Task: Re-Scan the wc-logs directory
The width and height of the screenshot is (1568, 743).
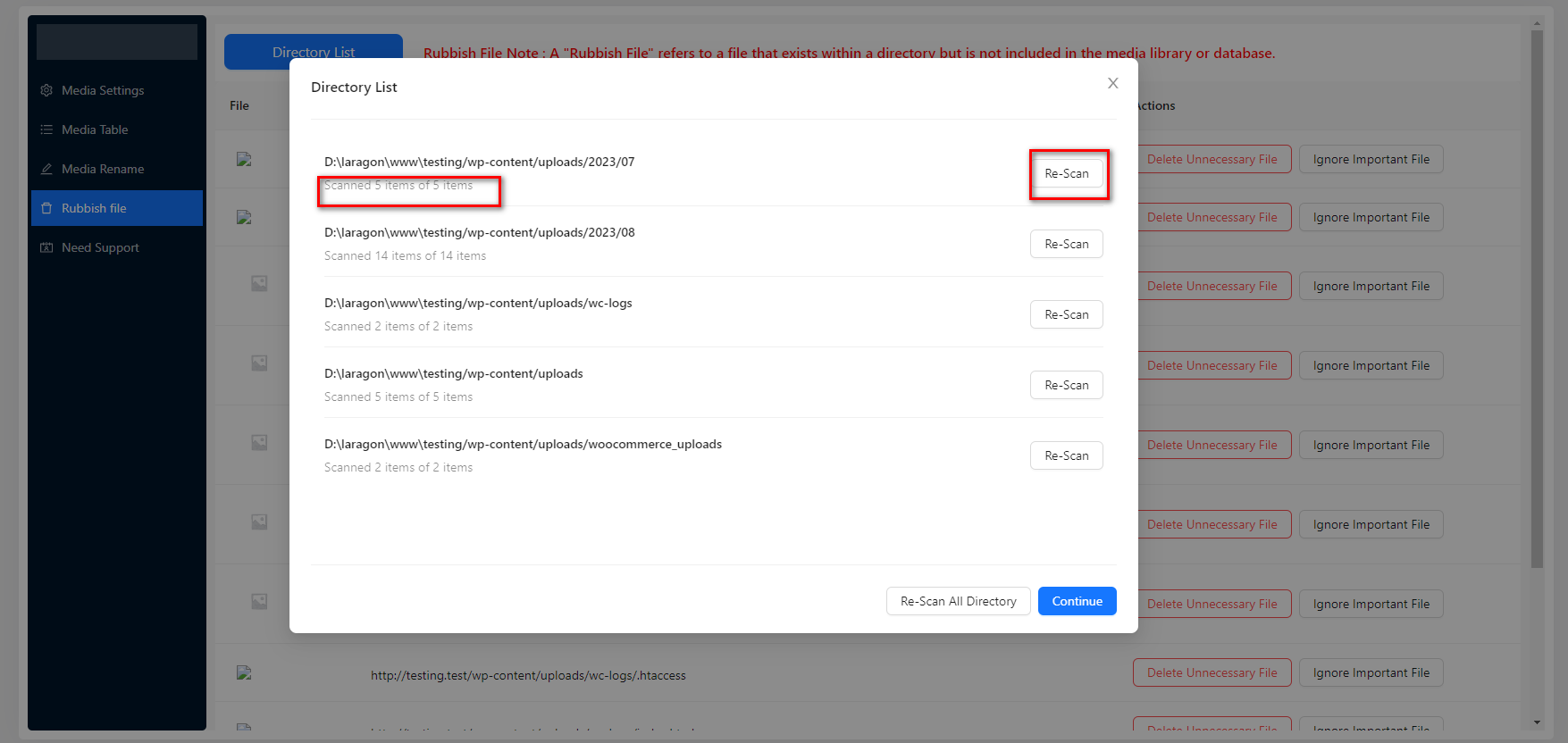Action: [1067, 314]
